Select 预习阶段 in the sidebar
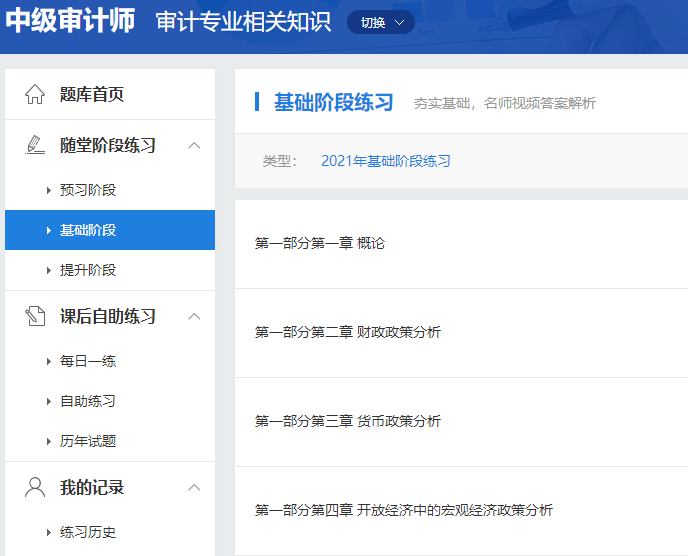 [x=88, y=190]
